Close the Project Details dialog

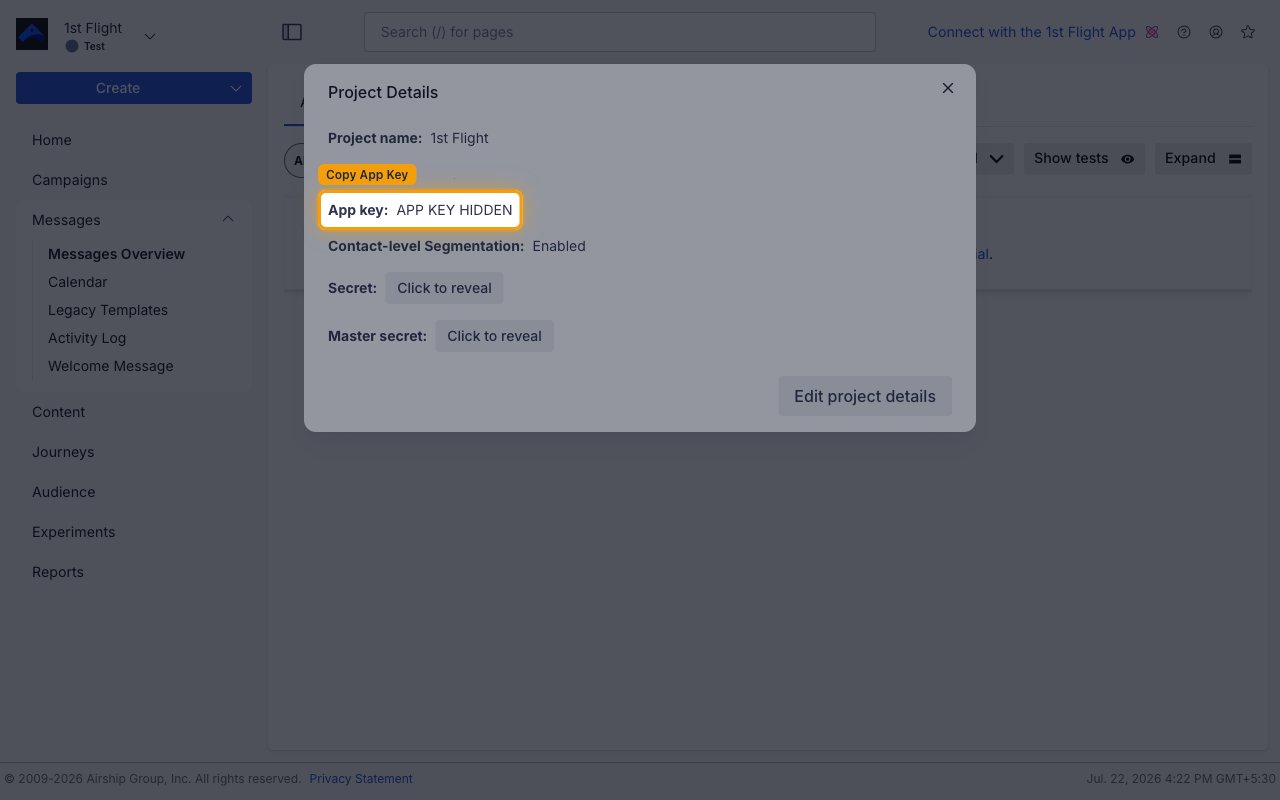point(948,88)
